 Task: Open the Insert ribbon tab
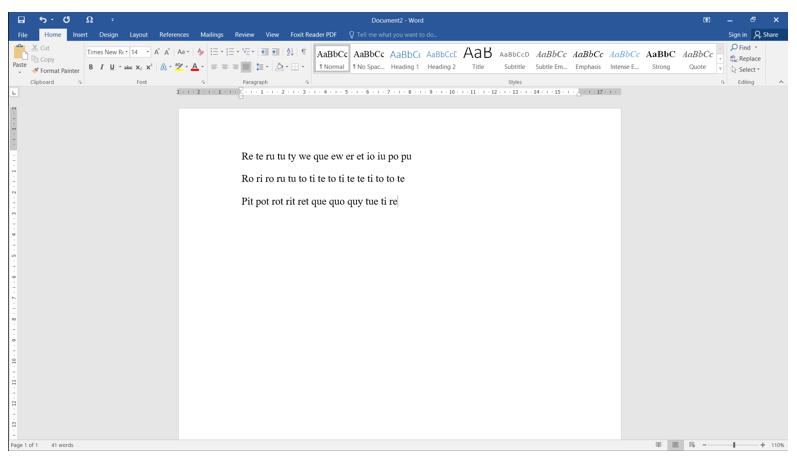tap(79, 34)
